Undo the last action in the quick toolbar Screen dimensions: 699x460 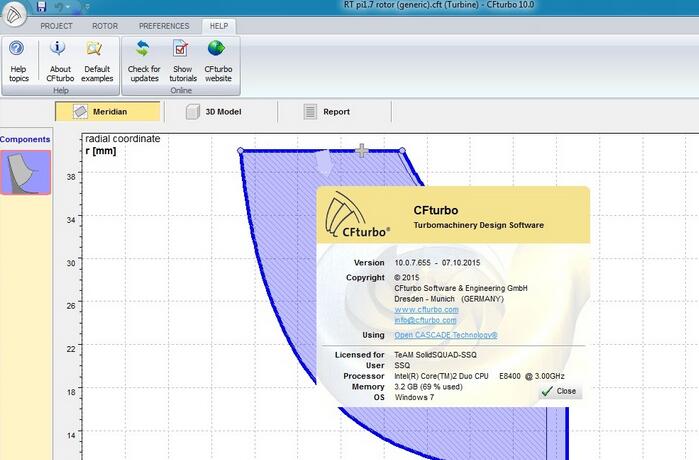tap(59, 7)
